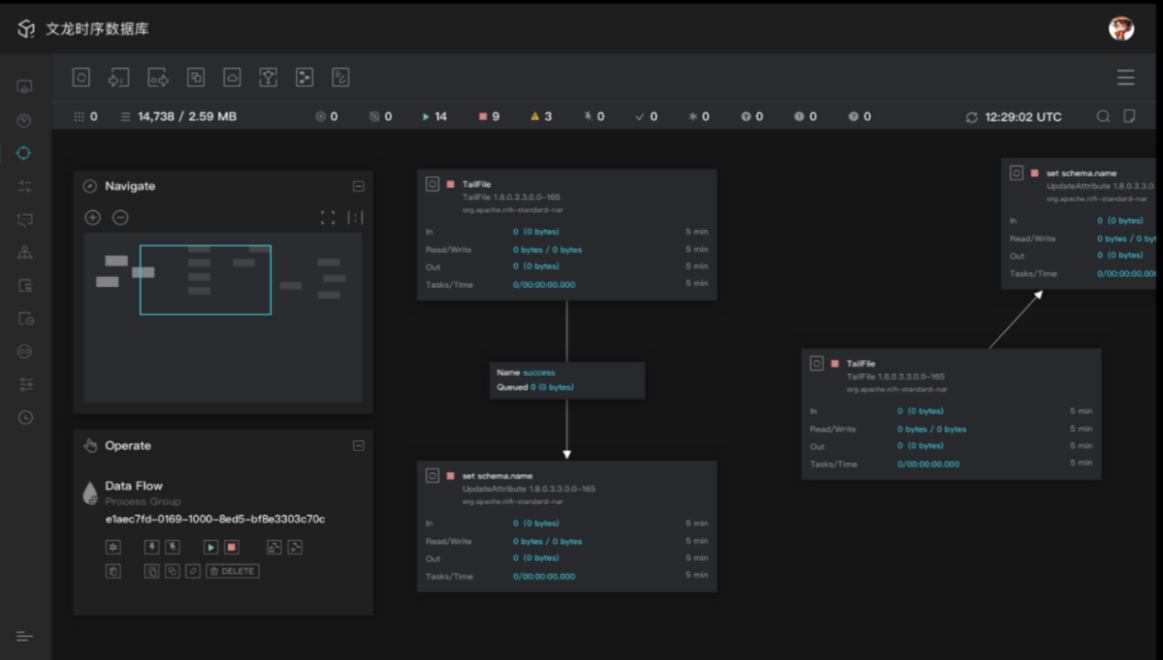Fit the flow to the canvas in Navigate panel

click(328, 217)
